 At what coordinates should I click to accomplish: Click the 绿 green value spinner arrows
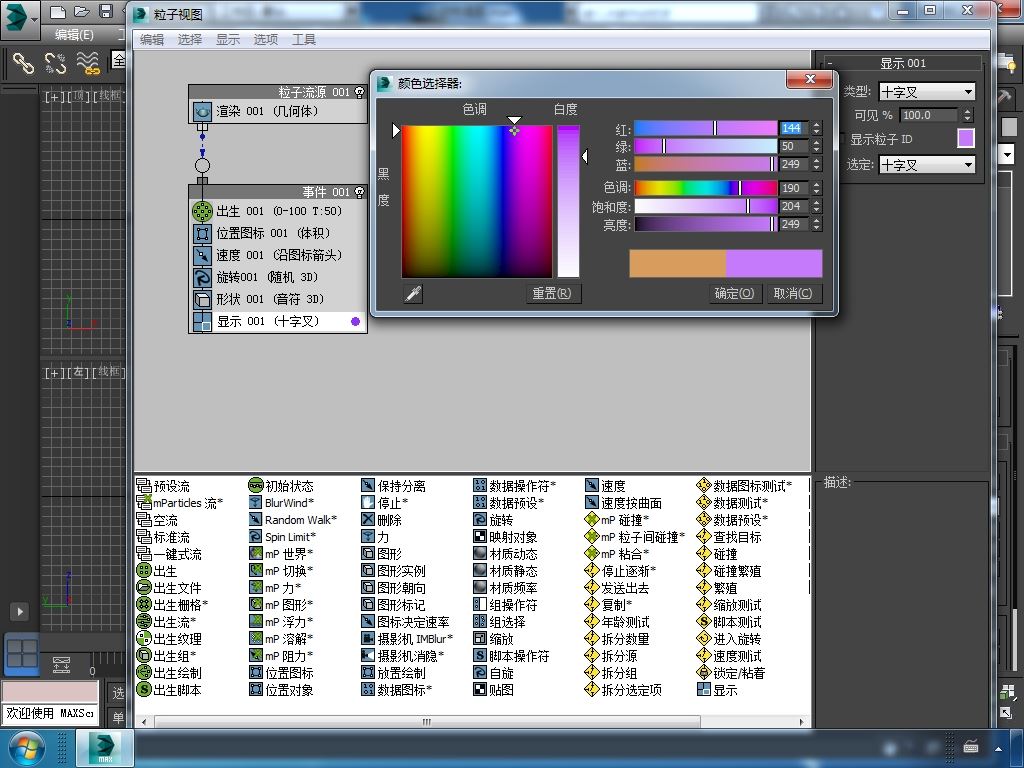click(x=816, y=146)
